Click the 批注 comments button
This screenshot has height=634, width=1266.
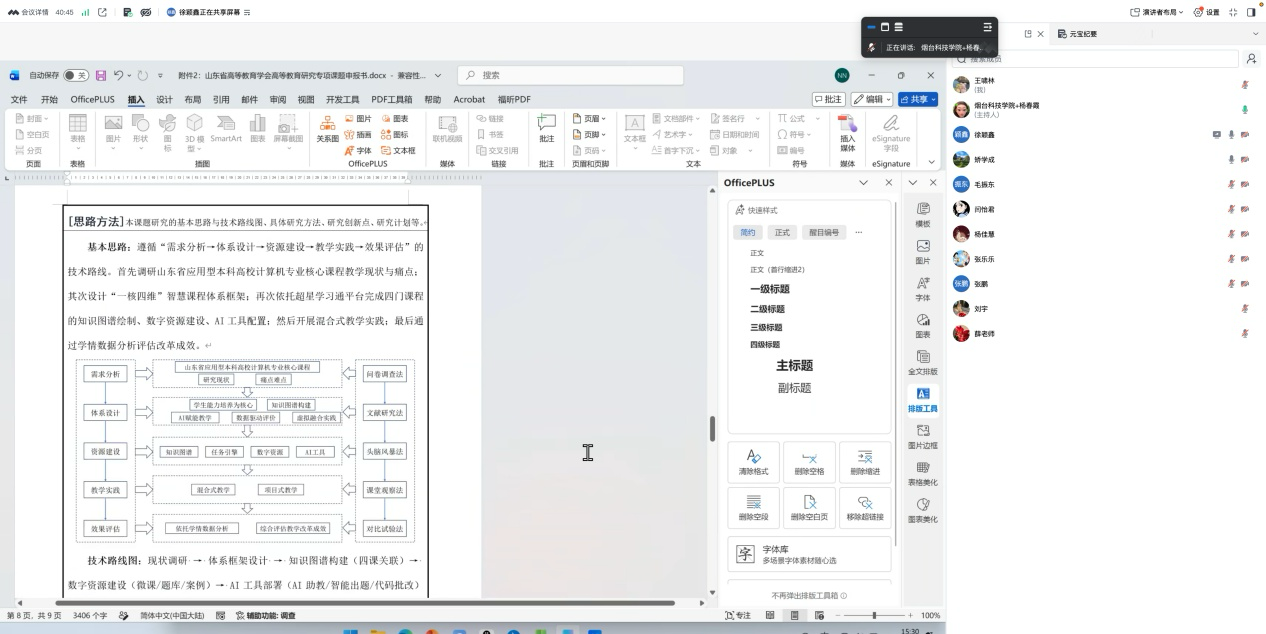(x=828, y=99)
